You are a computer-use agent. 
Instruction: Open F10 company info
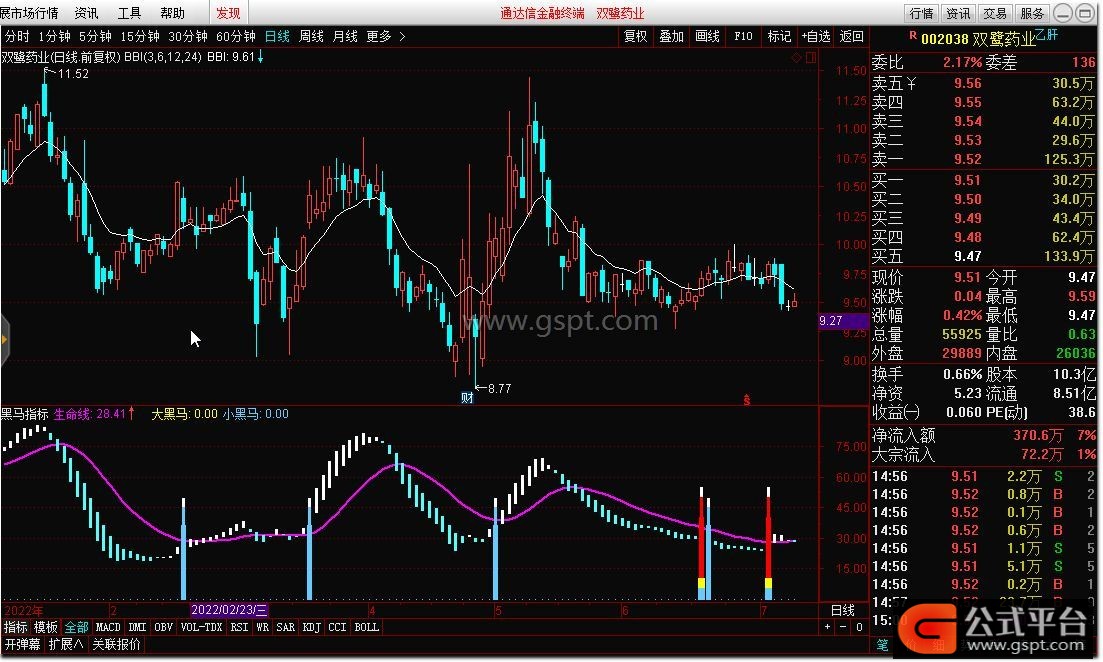tap(743, 36)
